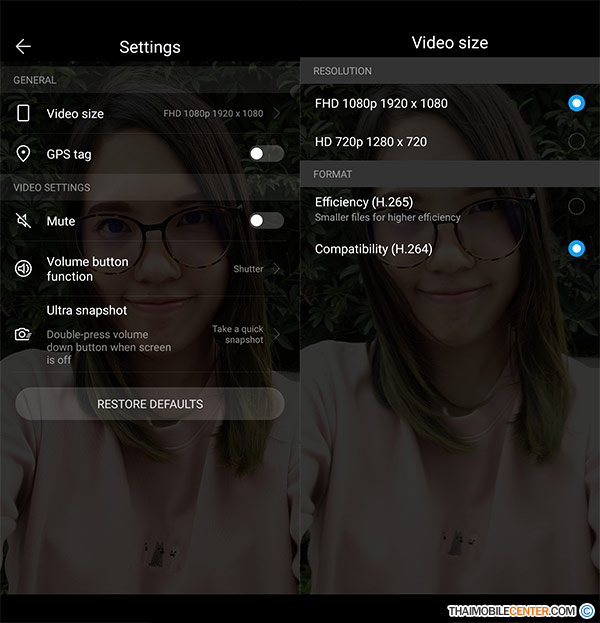Open Volume button function setting label
This screenshot has width=600, height=623.
(87, 269)
